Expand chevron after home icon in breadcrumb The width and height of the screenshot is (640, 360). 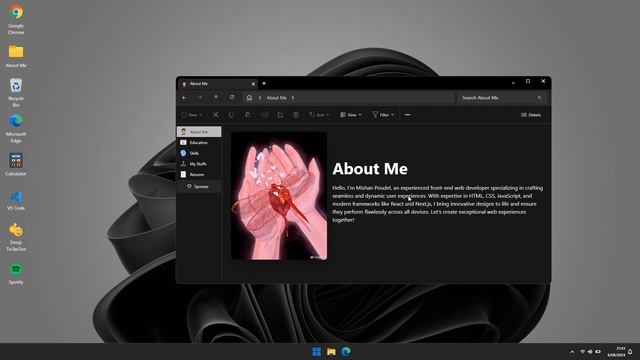pos(260,98)
